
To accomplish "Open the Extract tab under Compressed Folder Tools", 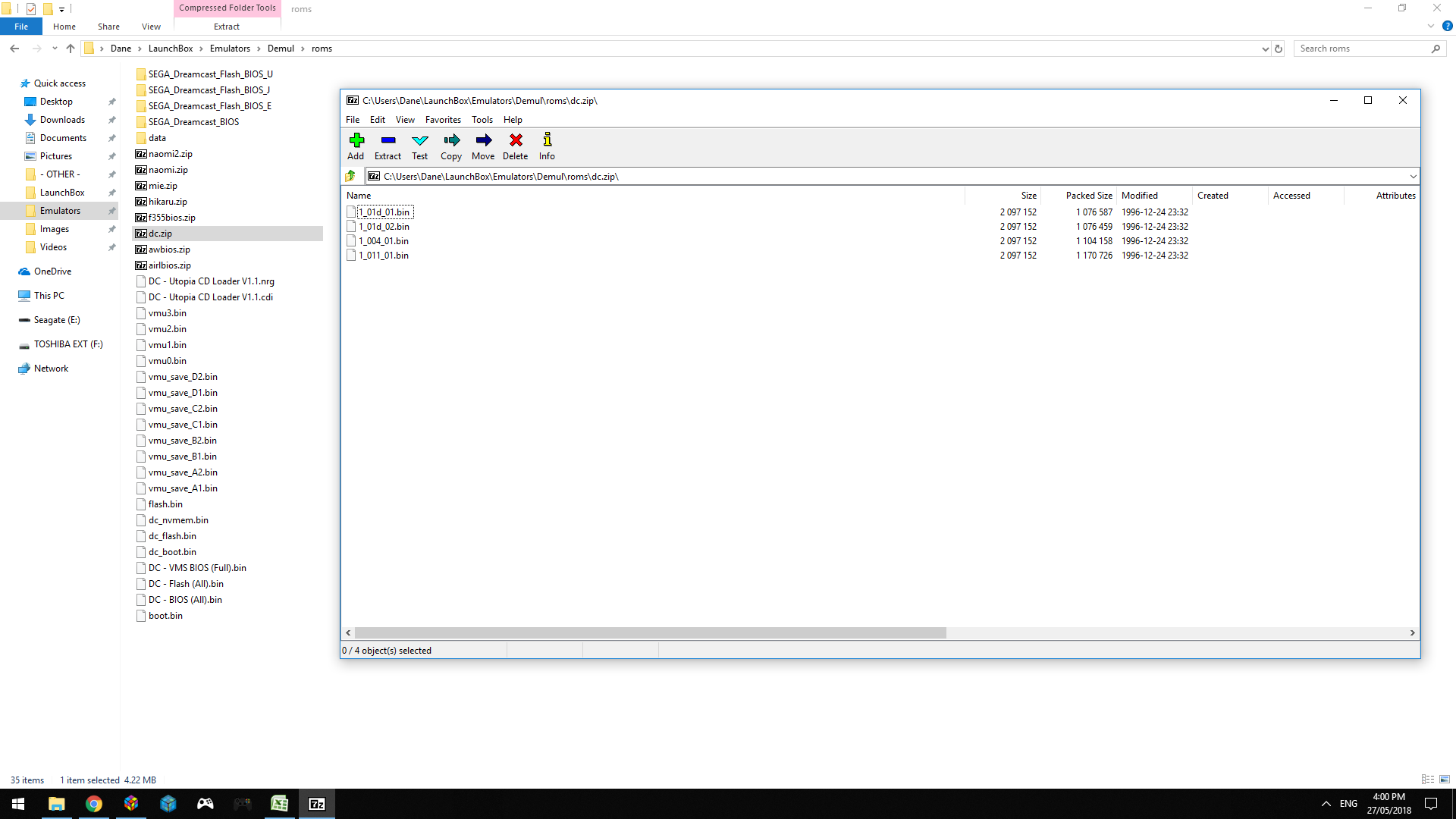I will point(227,27).
